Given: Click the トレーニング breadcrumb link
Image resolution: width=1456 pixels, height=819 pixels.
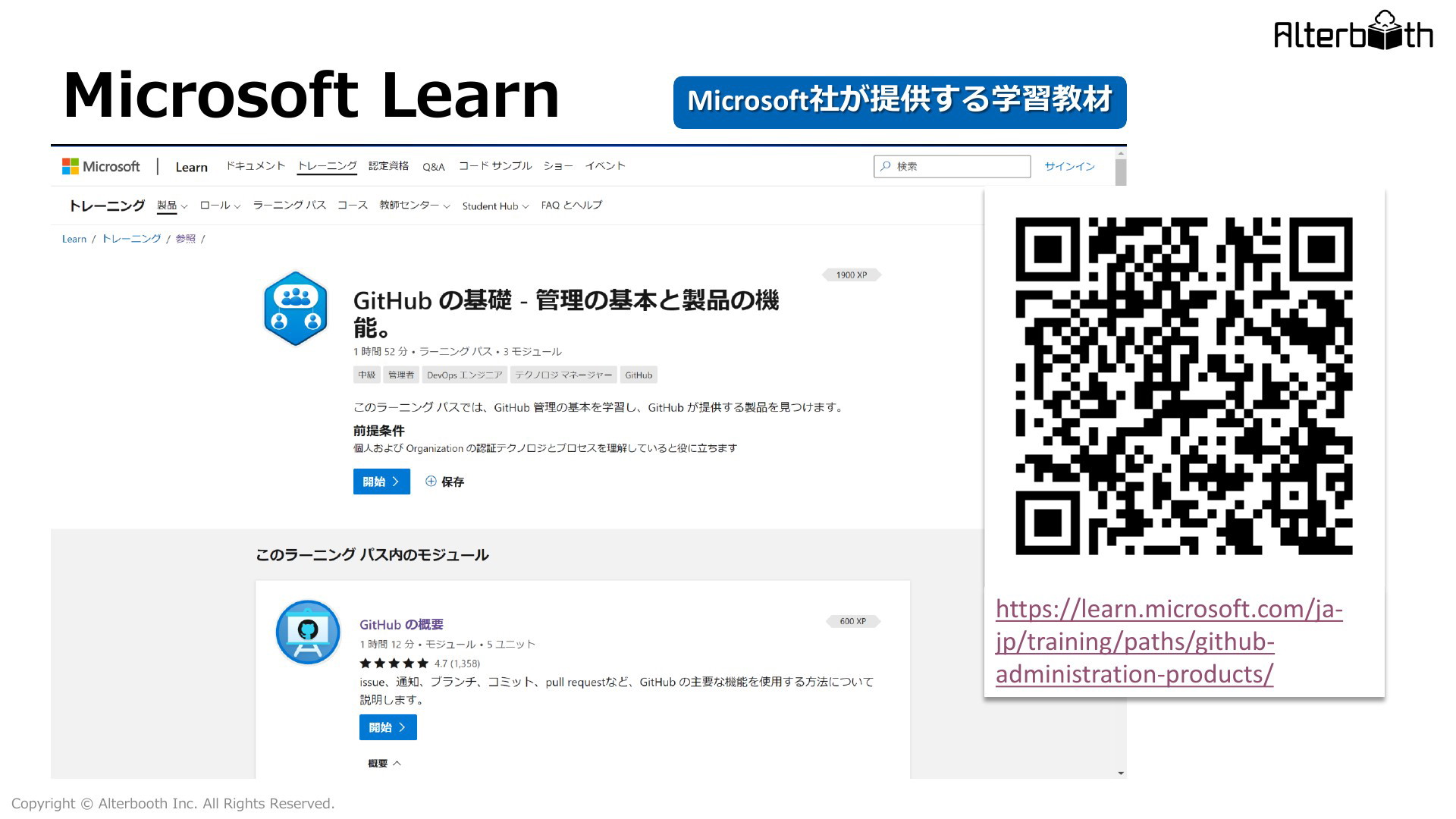Looking at the screenshot, I should [131, 238].
